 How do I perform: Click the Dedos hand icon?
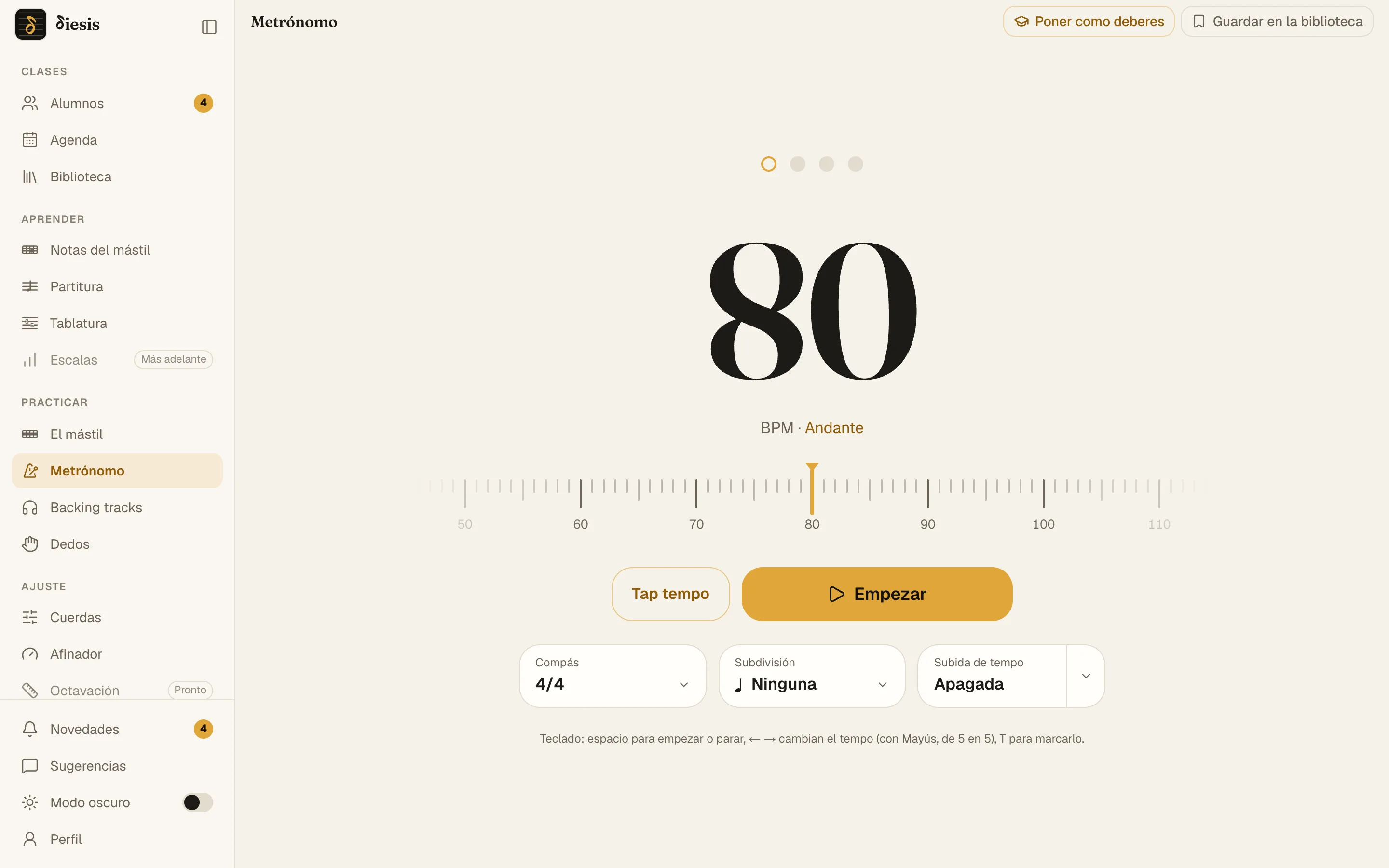pyautogui.click(x=30, y=544)
